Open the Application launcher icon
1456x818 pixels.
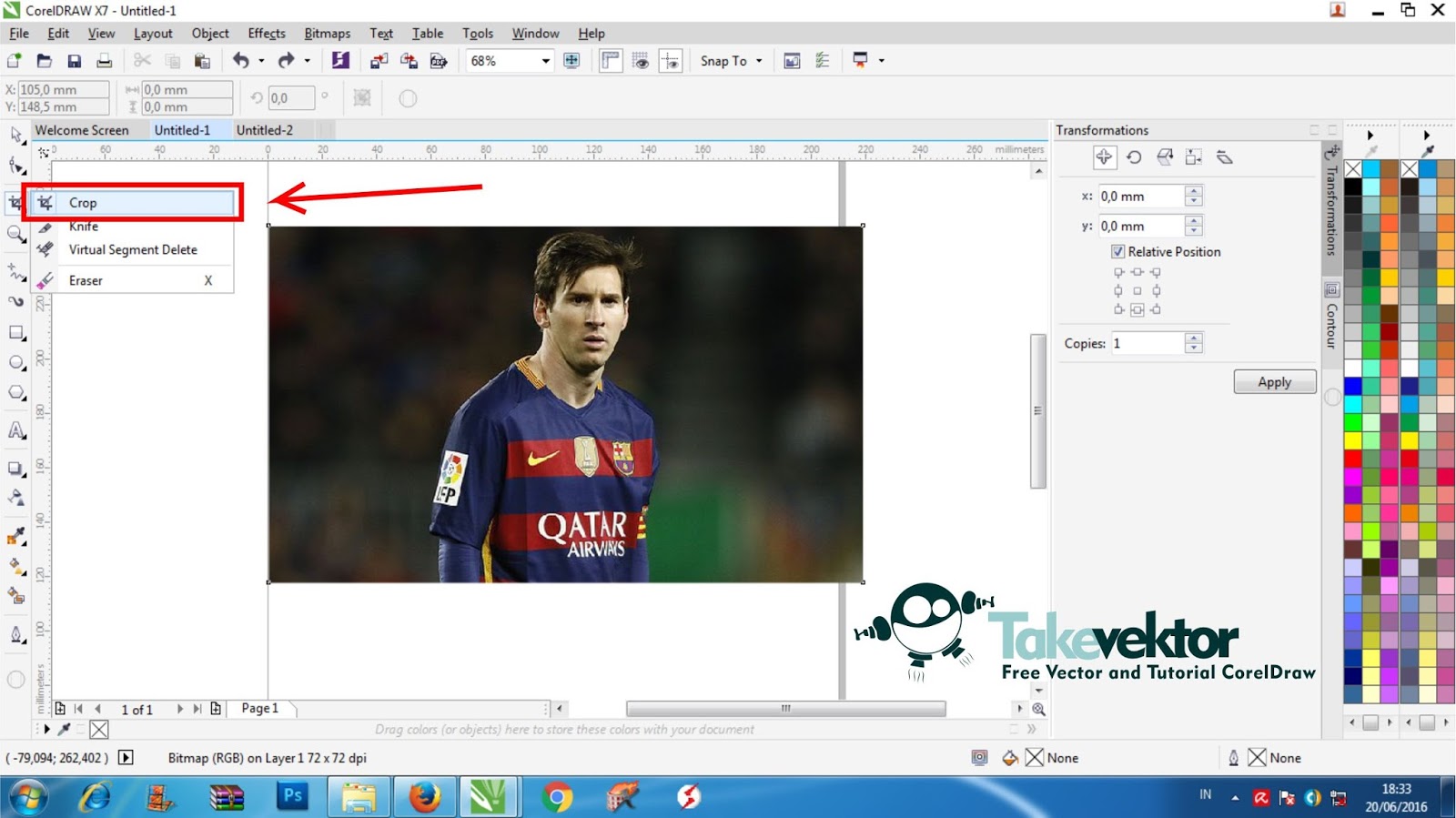coord(860,61)
